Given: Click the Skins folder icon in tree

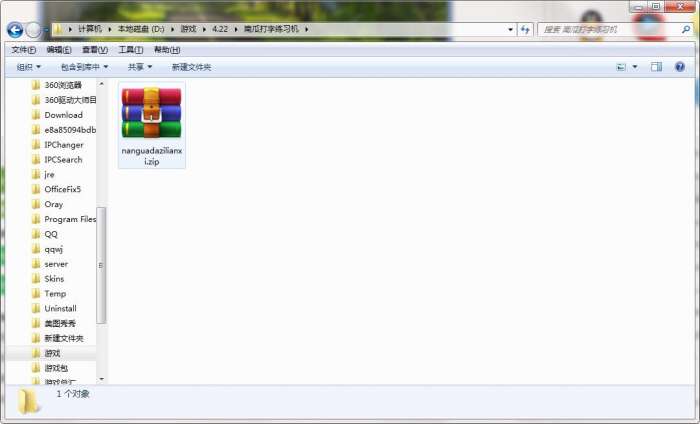Looking at the screenshot, I should 36,279.
